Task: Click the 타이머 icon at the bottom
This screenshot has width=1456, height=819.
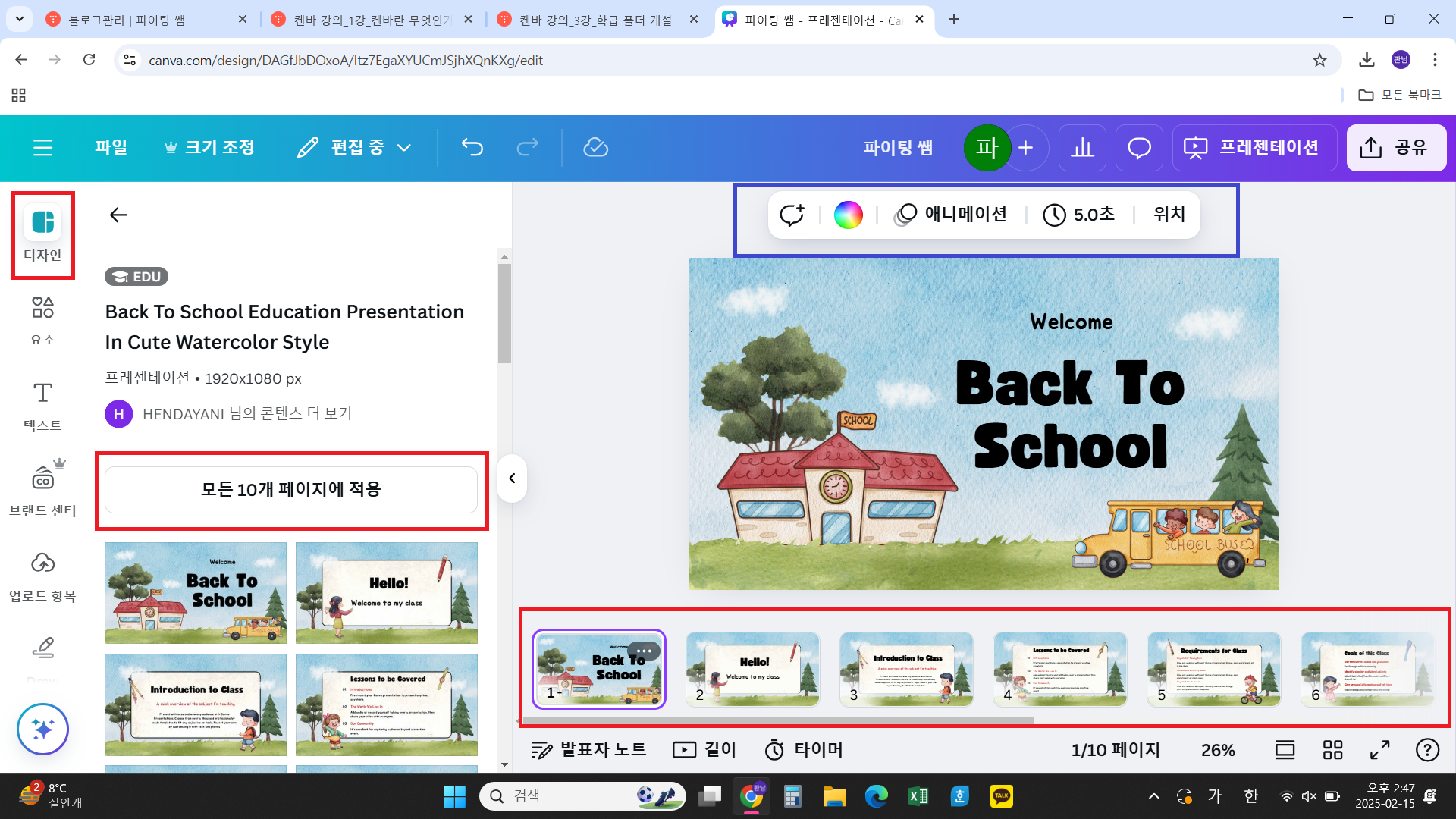Action: pos(774,749)
